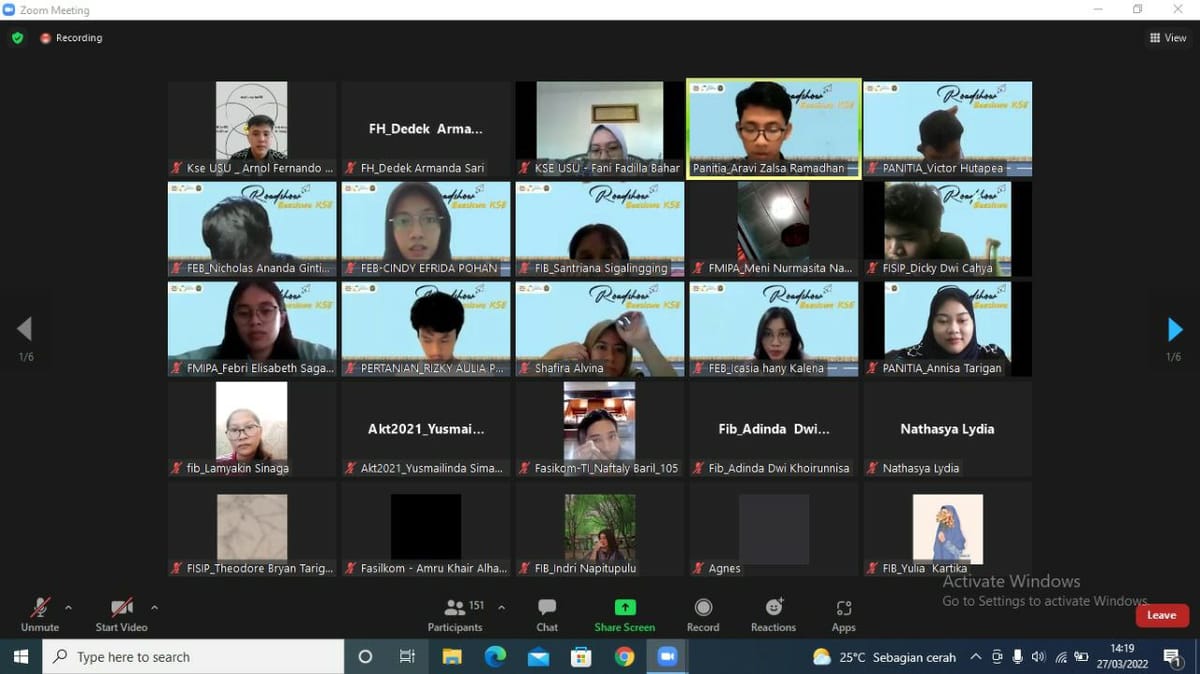Expand audio options arrow beside Unmute
Screen dimensions: 1200x674
pyautogui.click(x=68, y=607)
